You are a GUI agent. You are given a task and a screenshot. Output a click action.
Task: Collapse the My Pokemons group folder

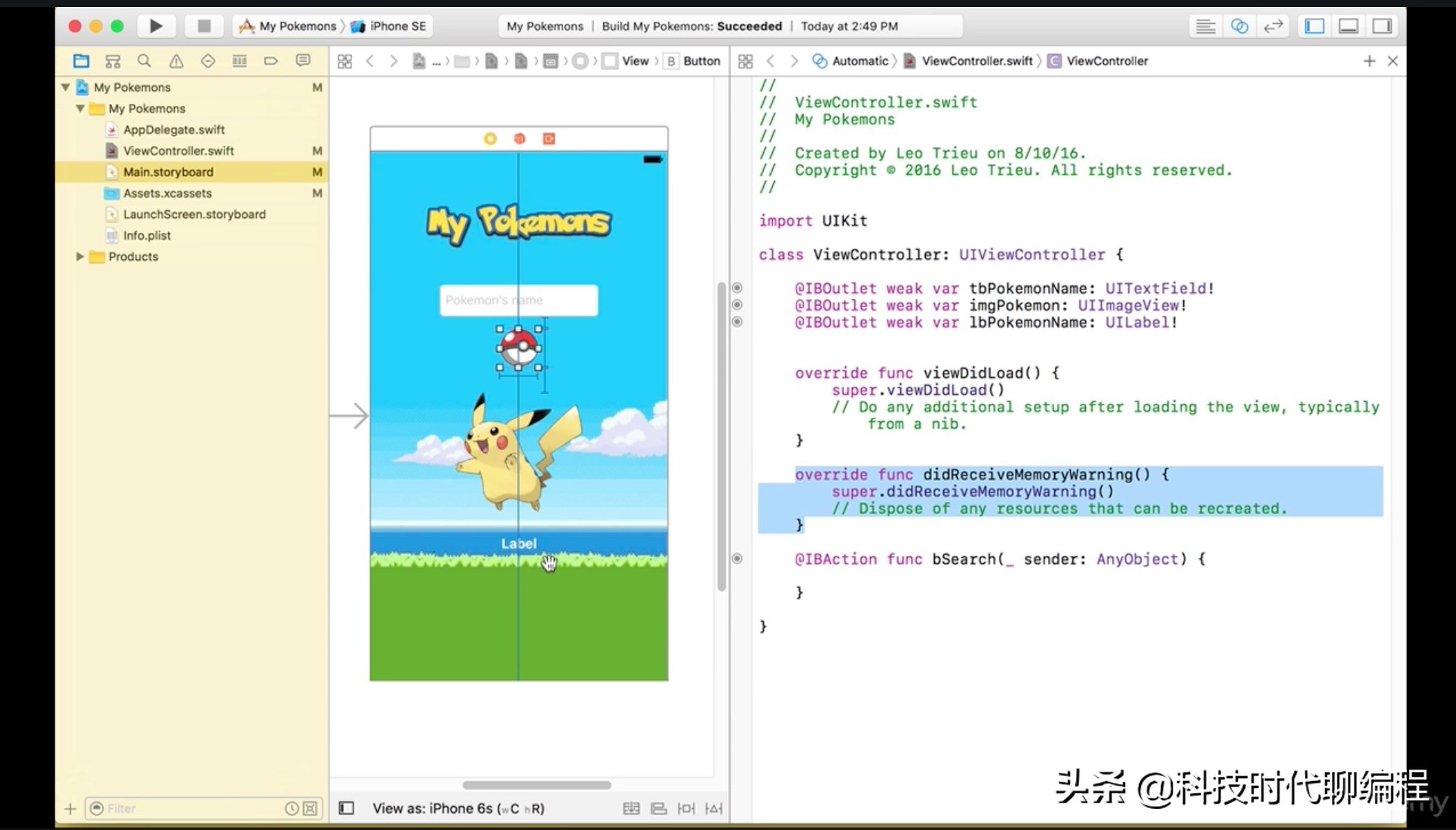pyautogui.click(x=79, y=109)
